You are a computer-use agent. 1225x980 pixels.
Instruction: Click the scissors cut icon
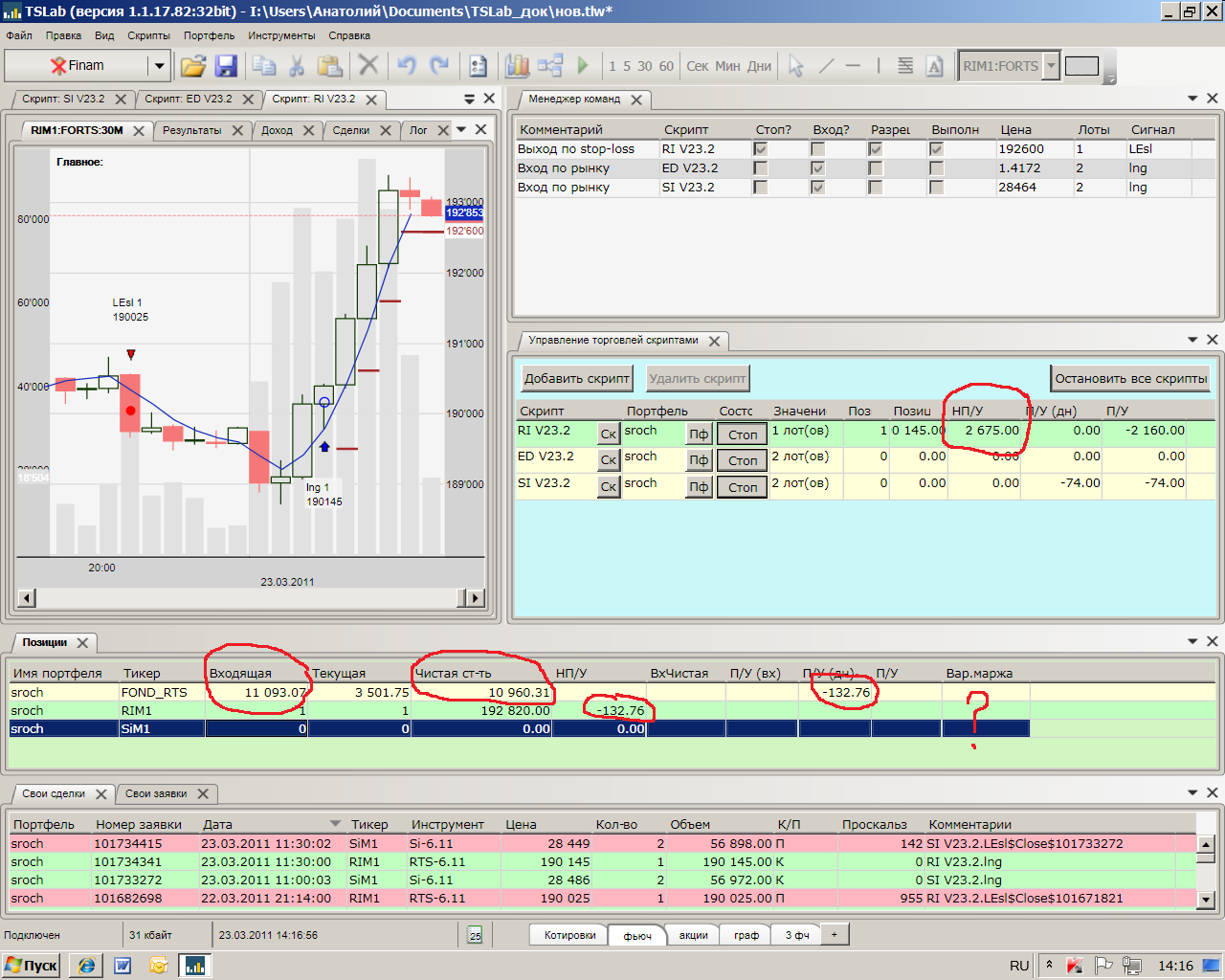point(297,66)
